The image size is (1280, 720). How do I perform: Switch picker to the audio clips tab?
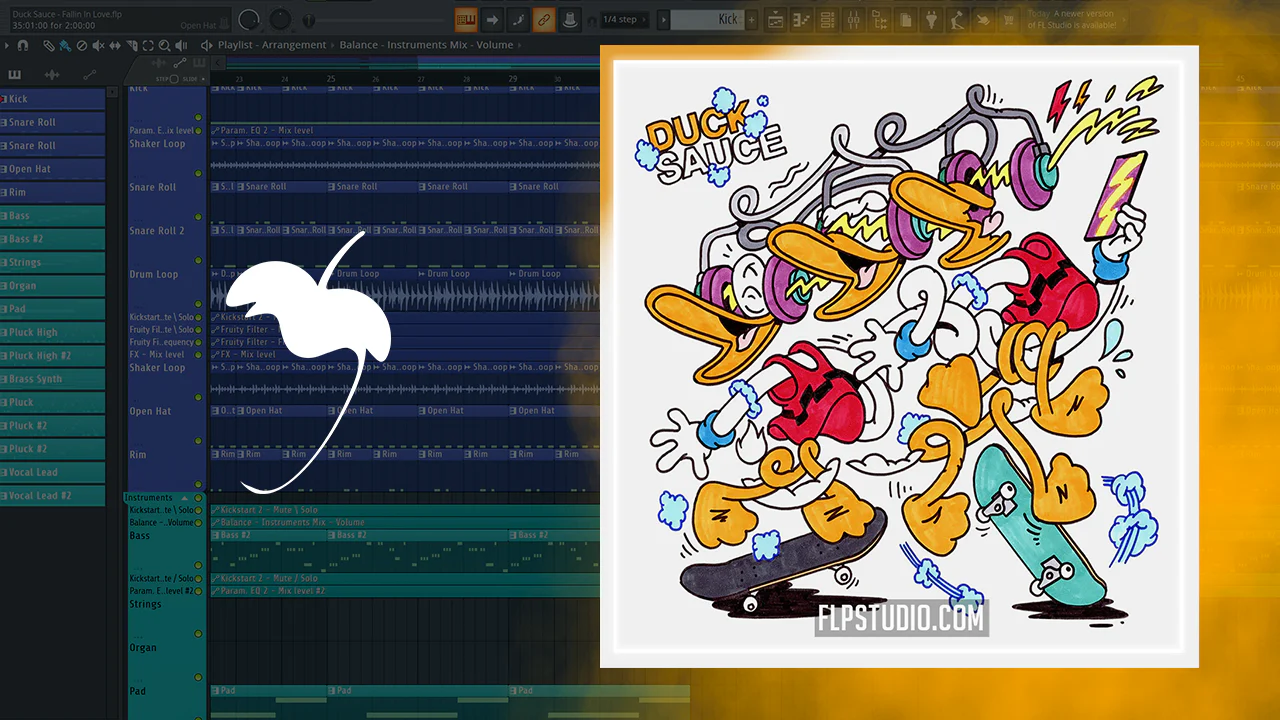[x=52, y=75]
